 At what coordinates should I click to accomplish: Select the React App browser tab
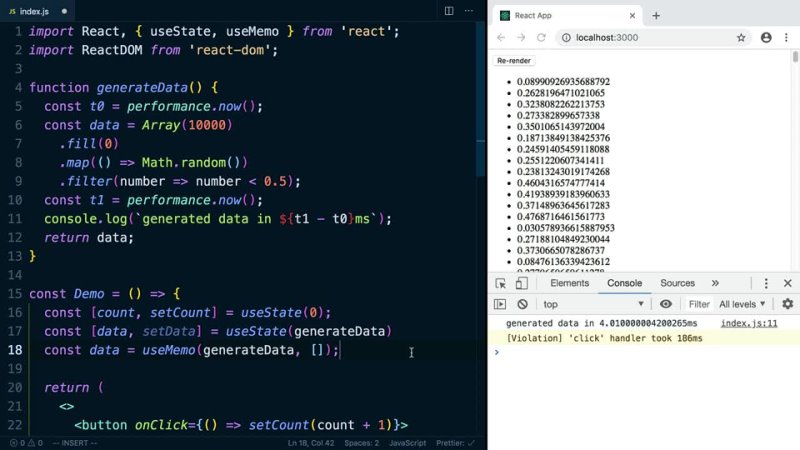point(567,16)
